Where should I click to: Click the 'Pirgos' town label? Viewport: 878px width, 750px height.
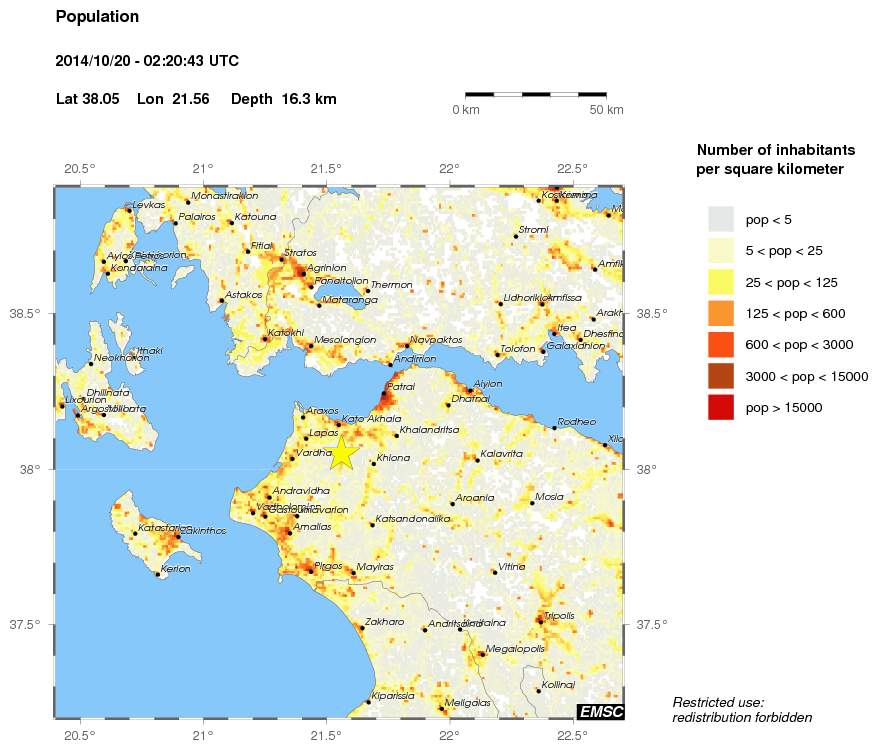(328, 566)
